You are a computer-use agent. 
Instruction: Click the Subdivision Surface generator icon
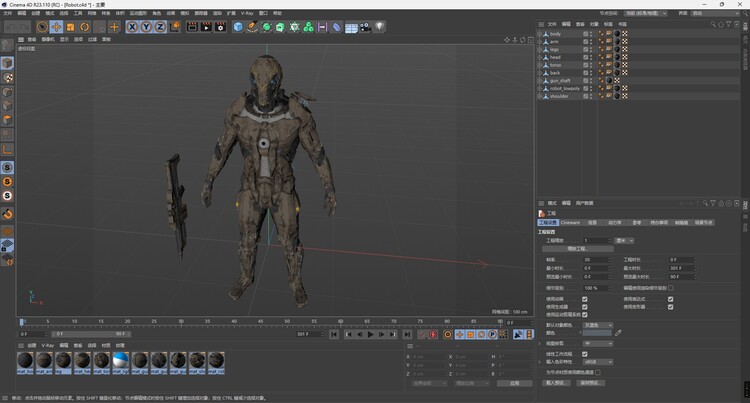tap(266, 27)
